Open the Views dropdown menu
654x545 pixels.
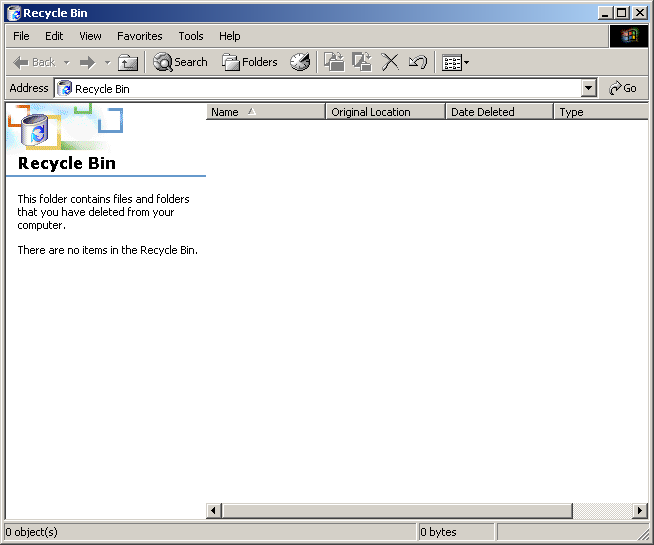[456, 62]
